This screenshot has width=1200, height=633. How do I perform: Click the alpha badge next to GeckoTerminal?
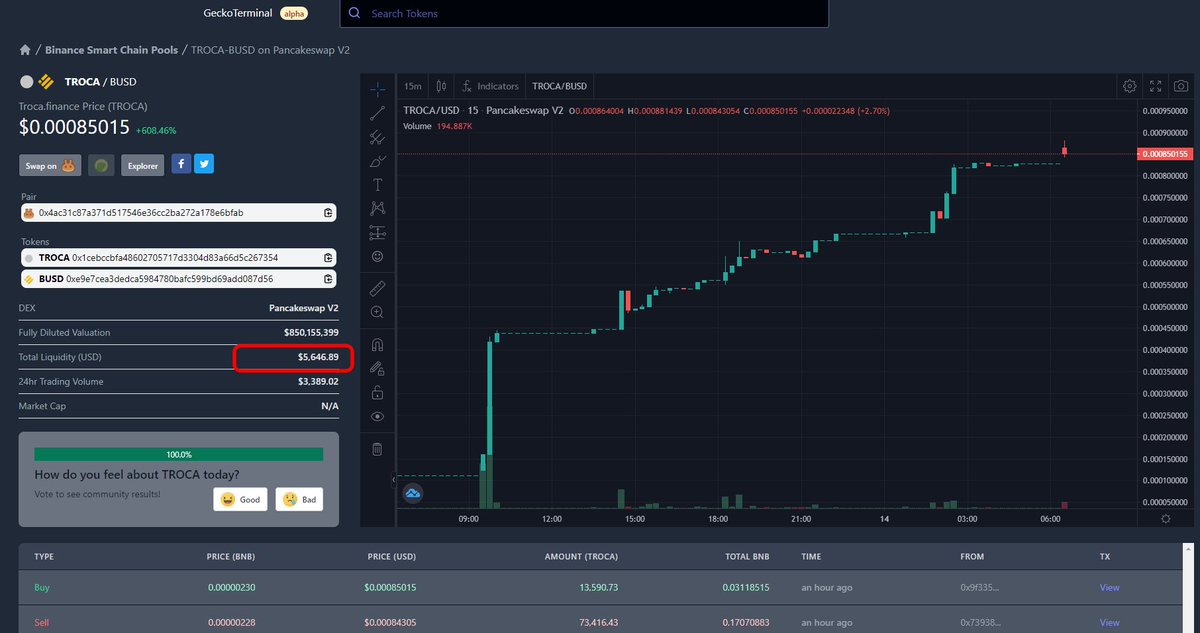[295, 14]
